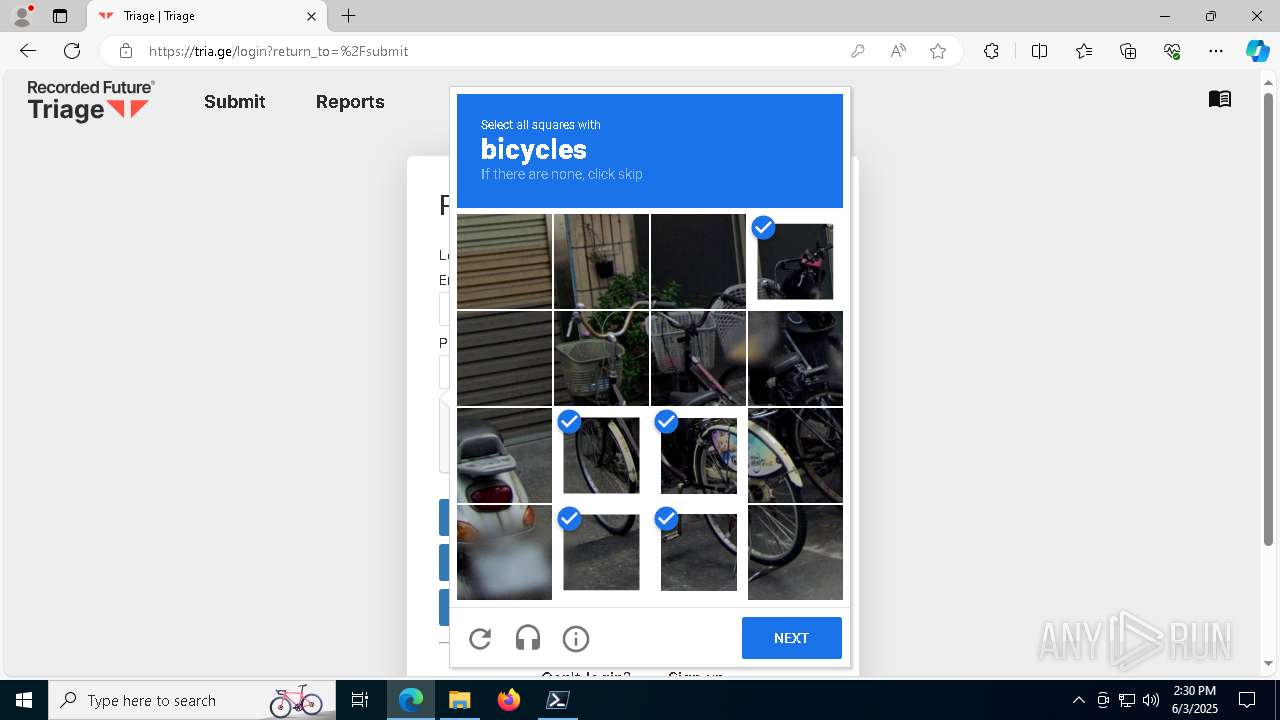Open browser Extensions menu
Image resolution: width=1280 pixels, height=720 pixels.
click(991, 51)
